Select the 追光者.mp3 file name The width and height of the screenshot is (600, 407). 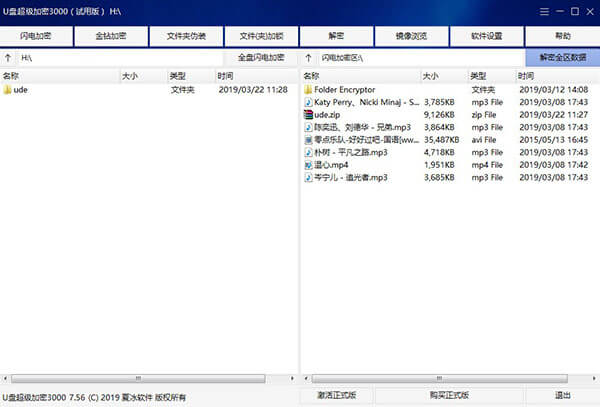tap(351, 177)
